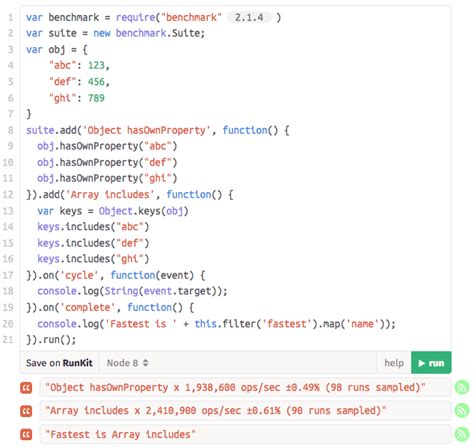Click the quote icon beside hasOwnProperty output

click(26, 388)
